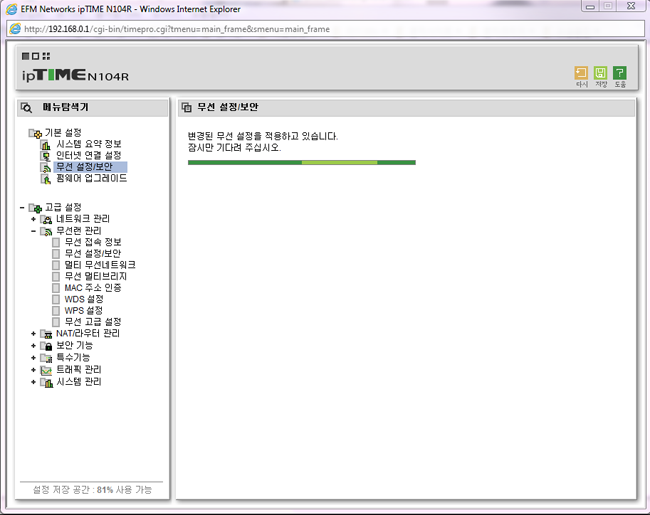This screenshot has width=650, height=515.
Task: Expand the NAT/라우터 관리 node
Action: pyautogui.click(x=34, y=333)
